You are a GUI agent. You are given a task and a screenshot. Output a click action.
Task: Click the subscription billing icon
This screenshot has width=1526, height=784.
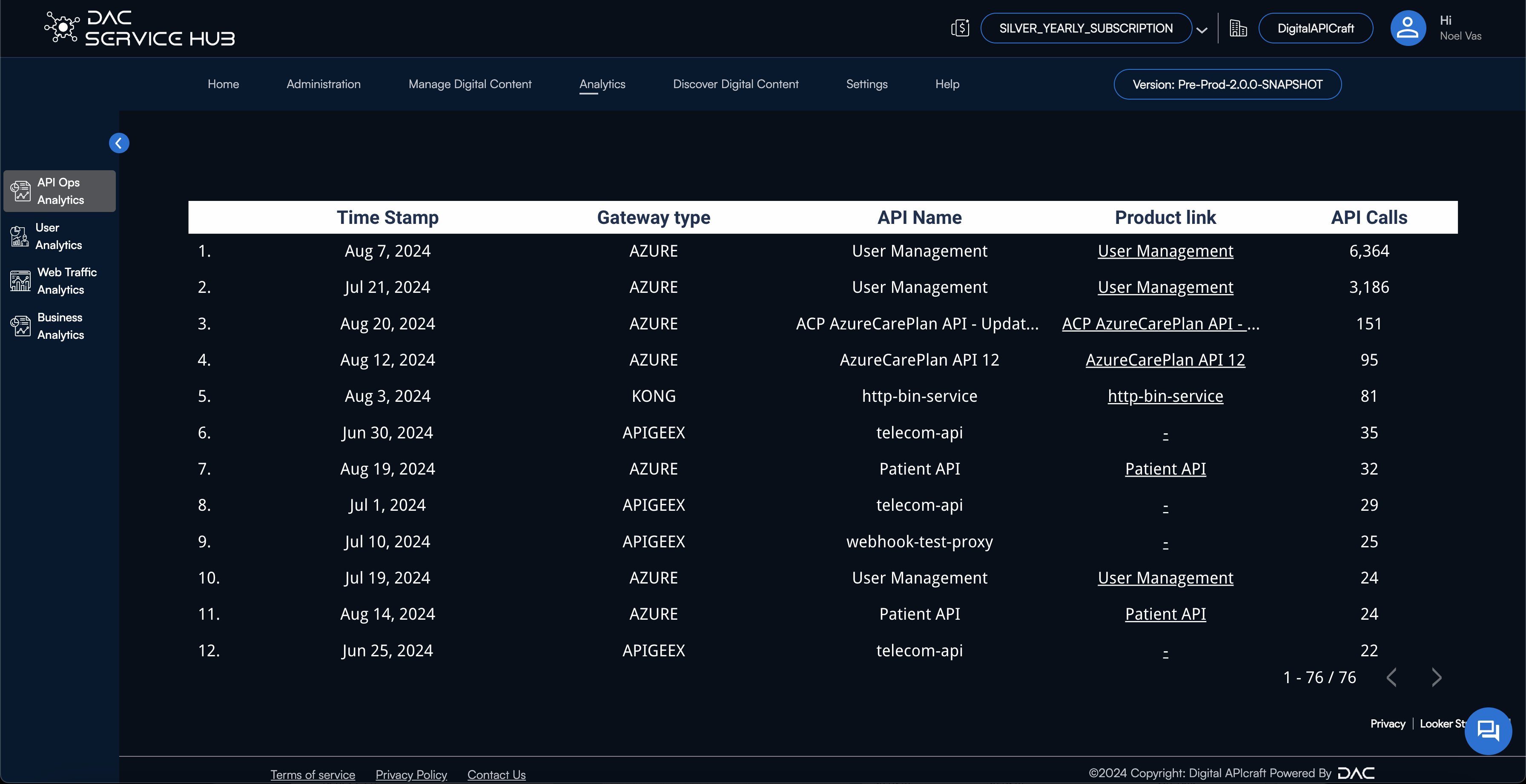[960, 28]
